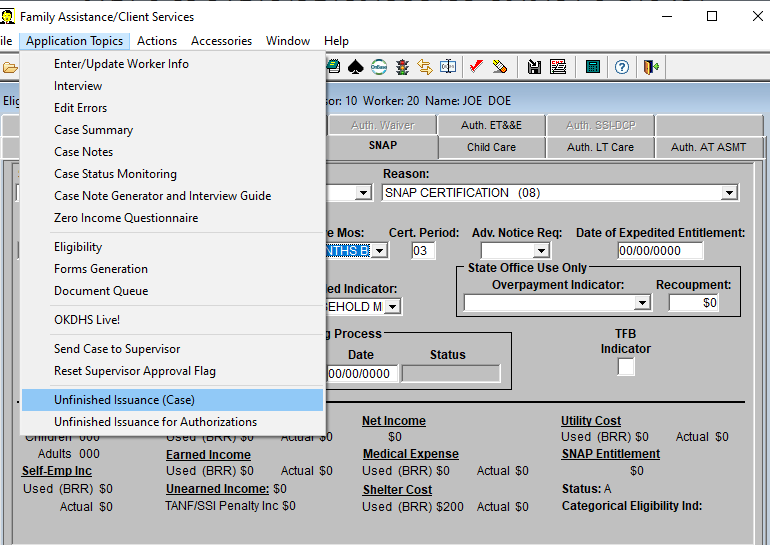Open the Auth. AT ASMT tab
This screenshot has width=770, height=545.
[709, 147]
